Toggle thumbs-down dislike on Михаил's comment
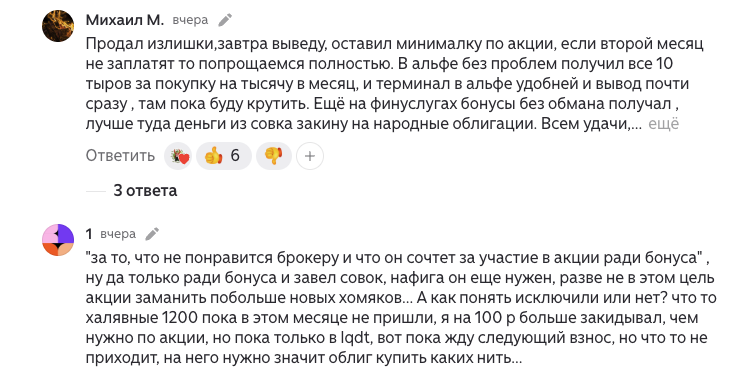Screen dimensions: 735x375 pos(274,156)
